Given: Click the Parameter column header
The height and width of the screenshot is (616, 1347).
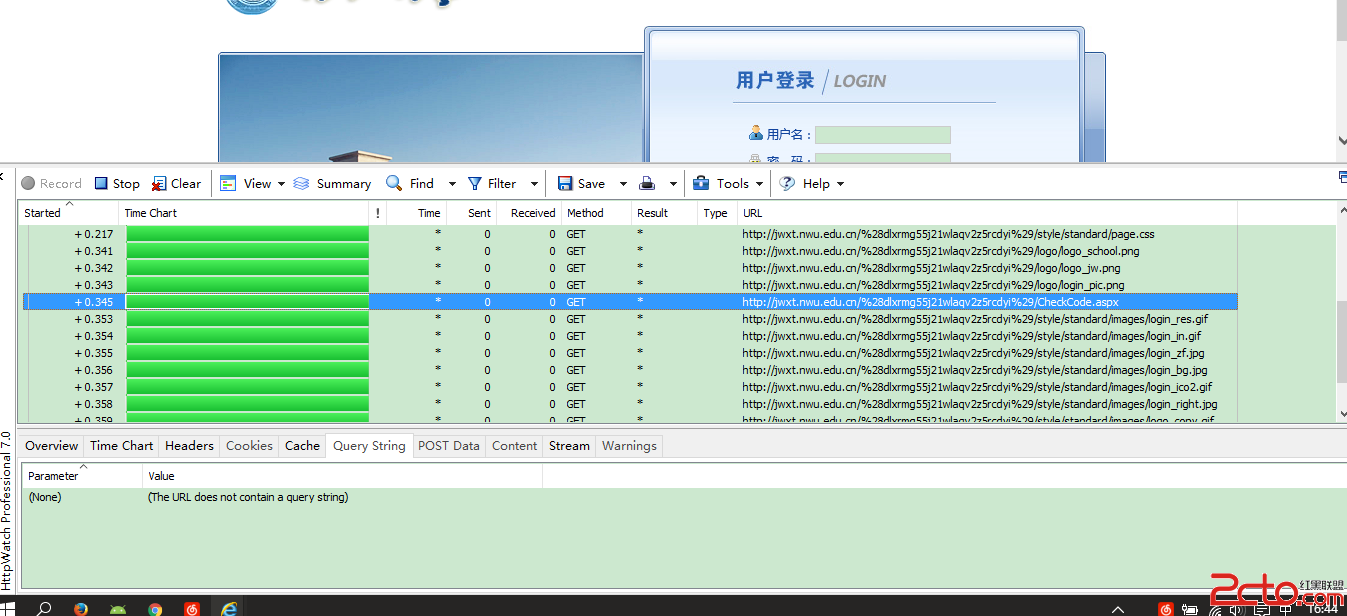Looking at the screenshot, I should click(x=82, y=476).
